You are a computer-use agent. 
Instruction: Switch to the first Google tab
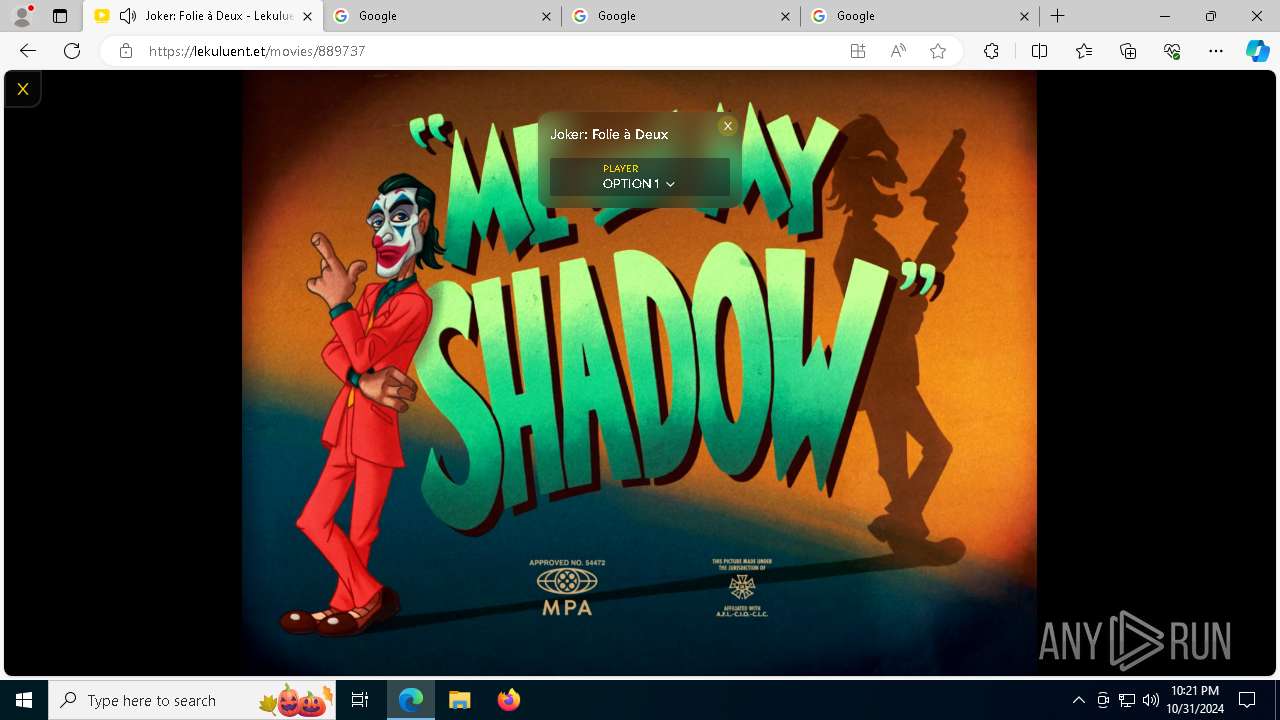tap(442, 16)
